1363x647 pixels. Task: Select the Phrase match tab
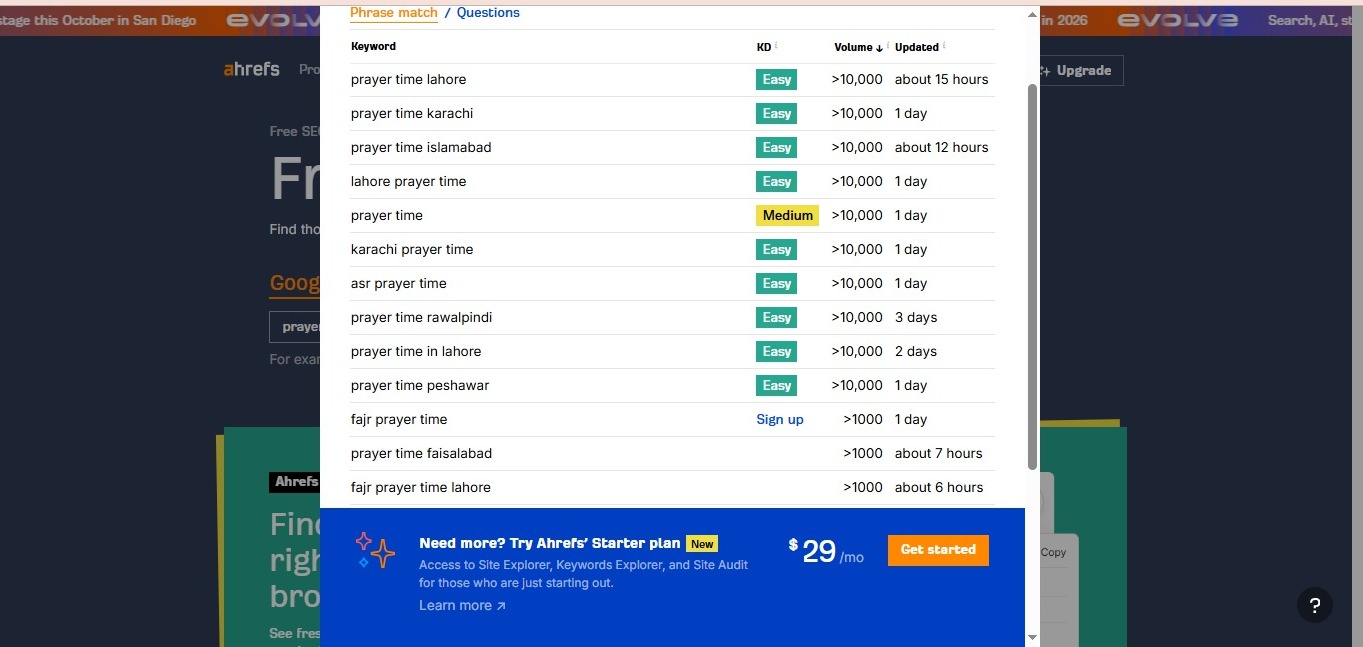[x=394, y=13]
